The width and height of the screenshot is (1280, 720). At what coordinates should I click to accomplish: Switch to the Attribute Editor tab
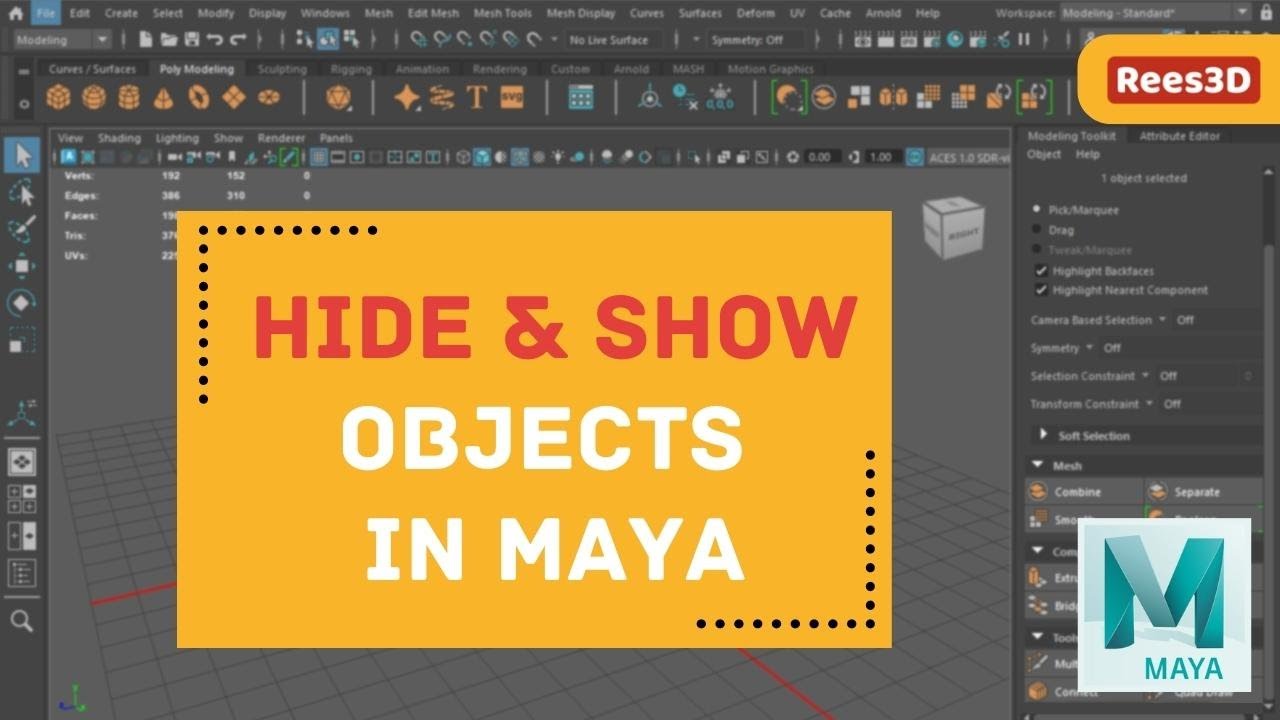[x=1180, y=136]
